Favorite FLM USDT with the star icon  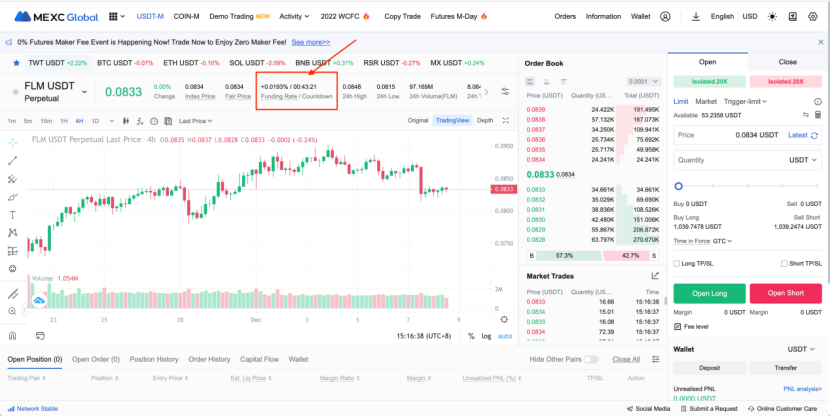click(14, 91)
